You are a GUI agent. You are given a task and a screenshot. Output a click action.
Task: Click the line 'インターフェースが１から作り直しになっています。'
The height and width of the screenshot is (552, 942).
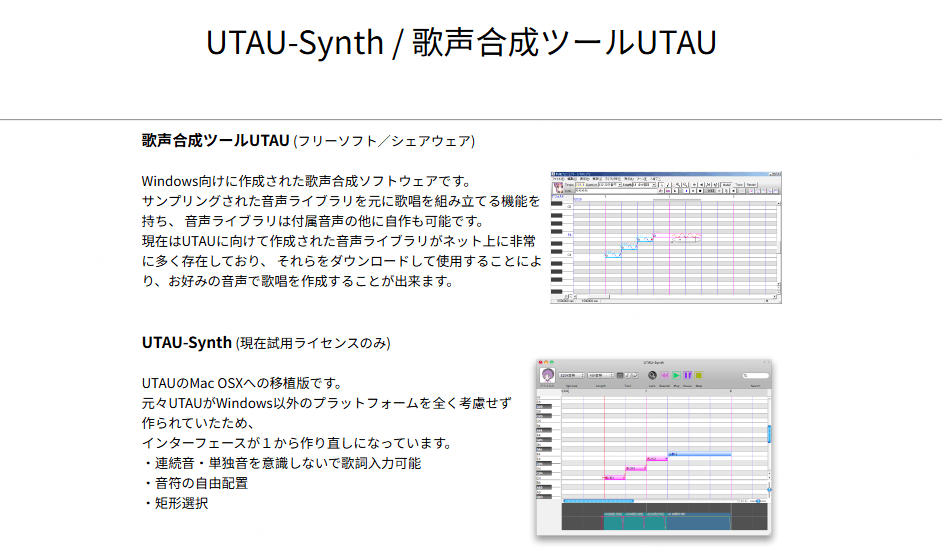[x=298, y=443]
